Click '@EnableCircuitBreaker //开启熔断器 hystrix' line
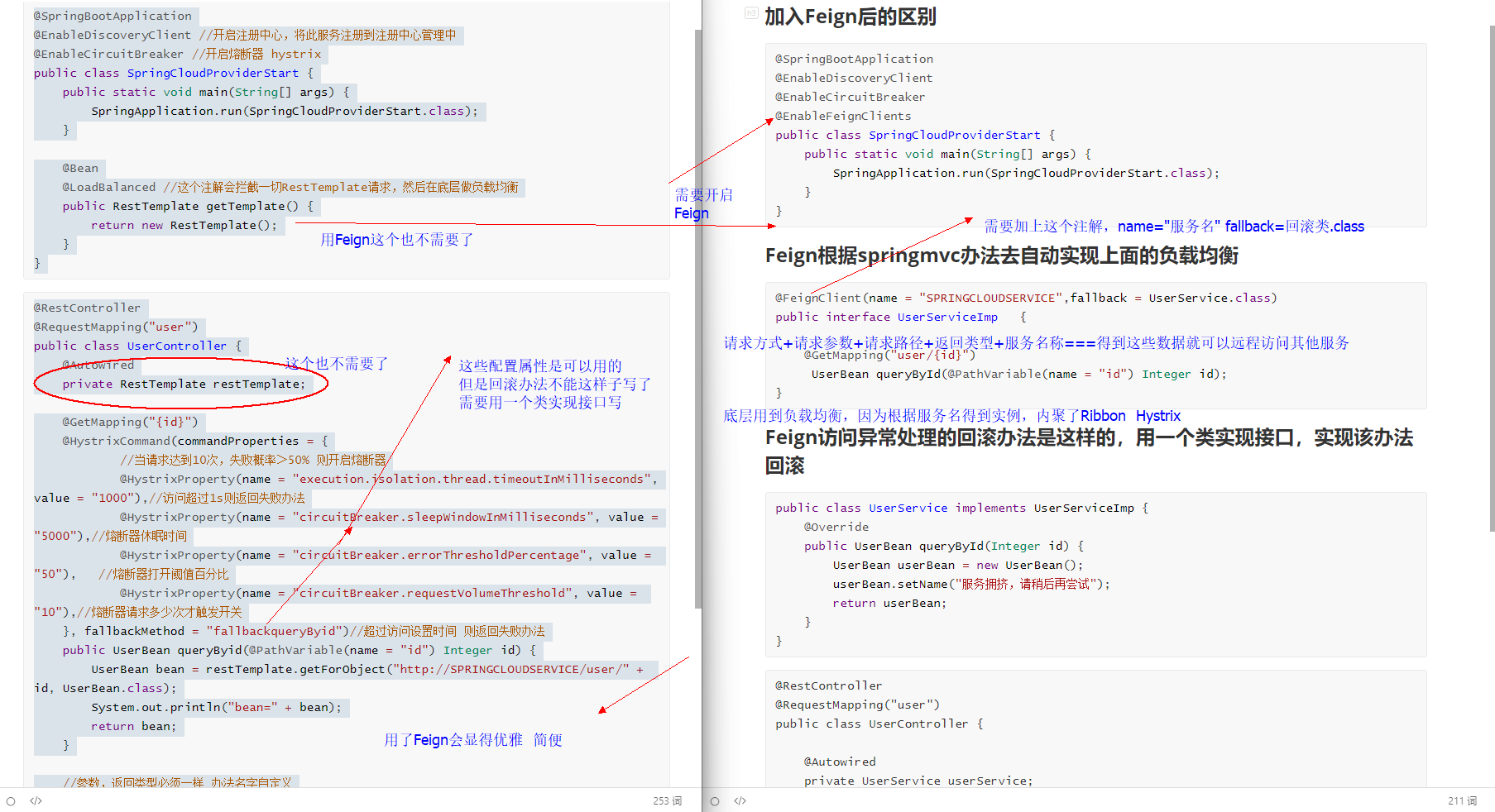The width and height of the screenshot is (1495, 812). (178, 54)
